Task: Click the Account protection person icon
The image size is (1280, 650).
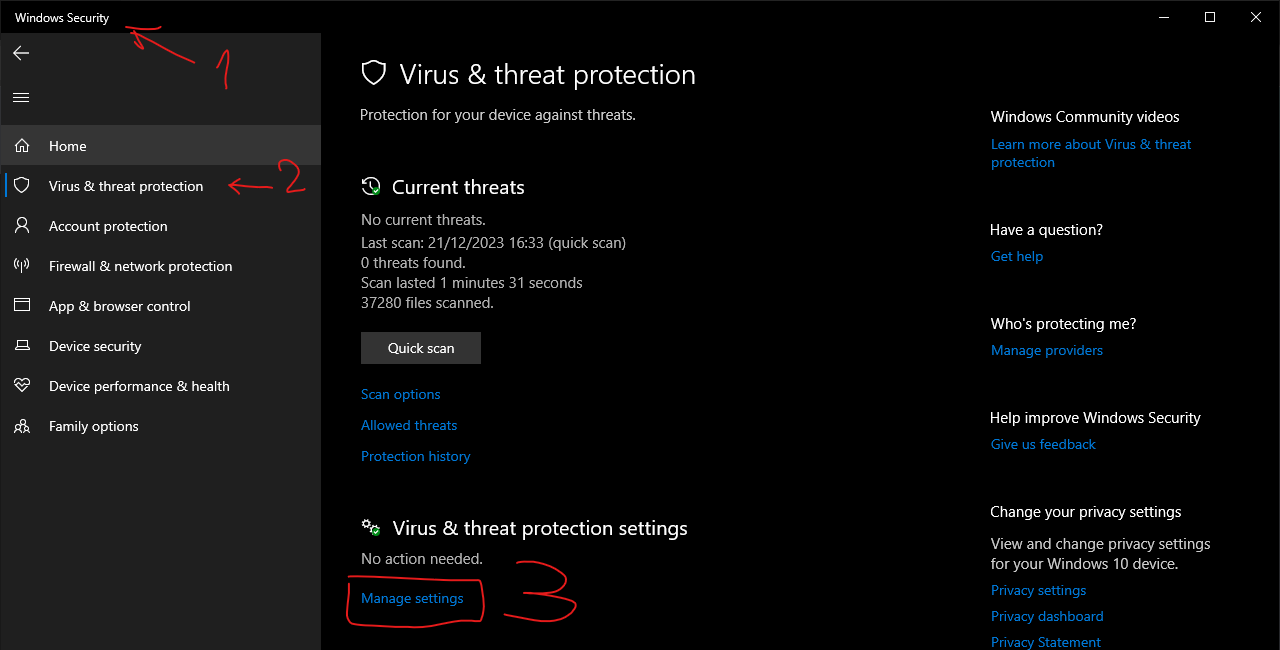Action: 22,226
